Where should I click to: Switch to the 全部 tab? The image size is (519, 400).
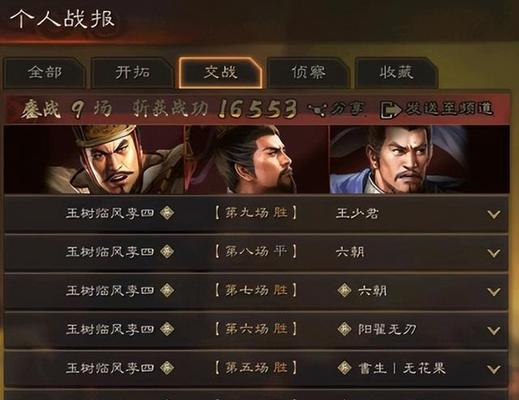pyautogui.click(x=44, y=73)
